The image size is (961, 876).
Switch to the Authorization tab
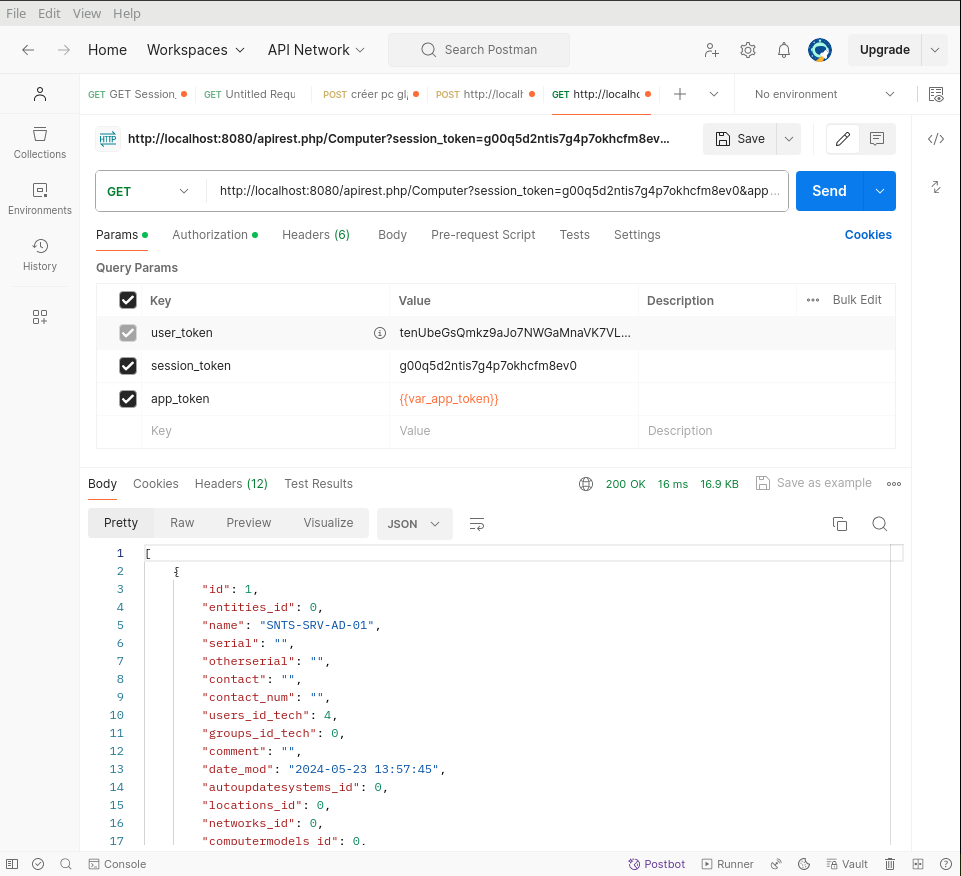coord(215,235)
